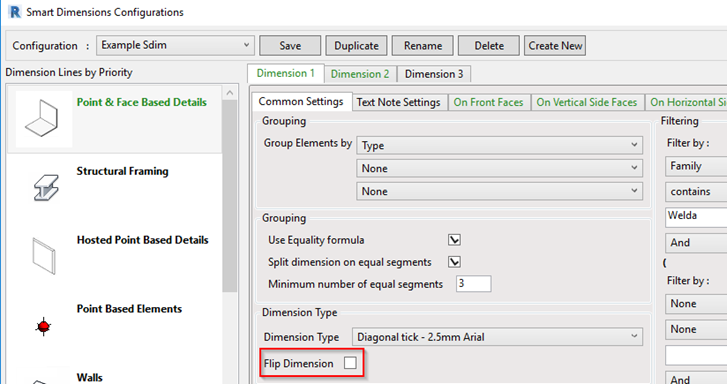Enable the Flip Dimension checkbox

pos(351,363)
